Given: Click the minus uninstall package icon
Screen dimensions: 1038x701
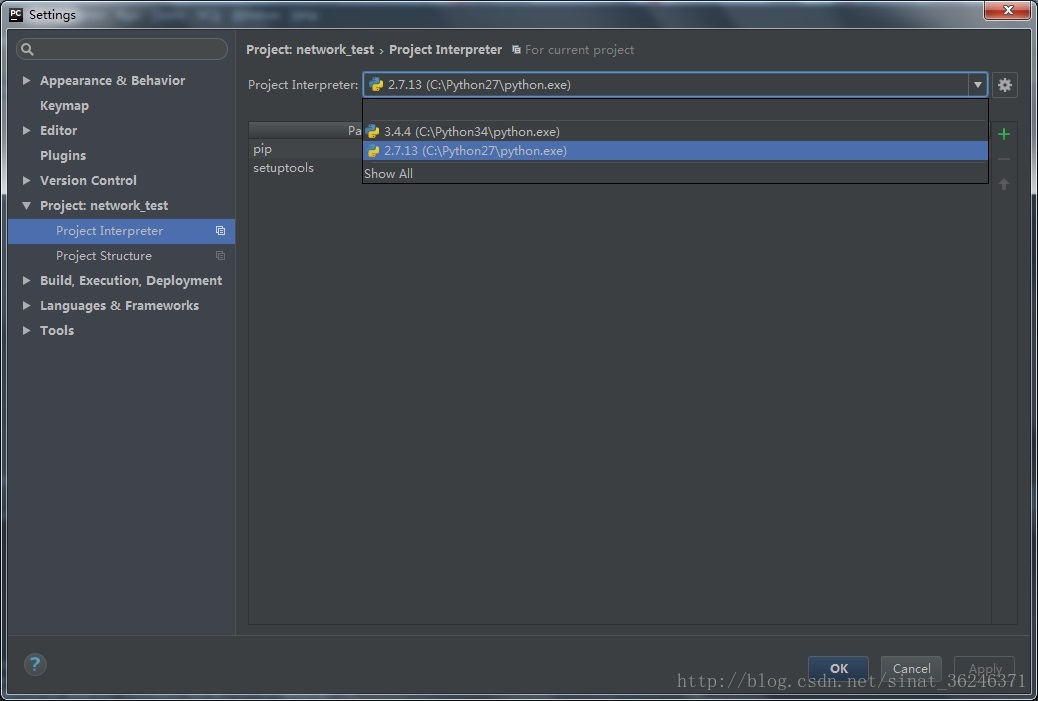Looking at the screenshot, I should pos(1004,160).
